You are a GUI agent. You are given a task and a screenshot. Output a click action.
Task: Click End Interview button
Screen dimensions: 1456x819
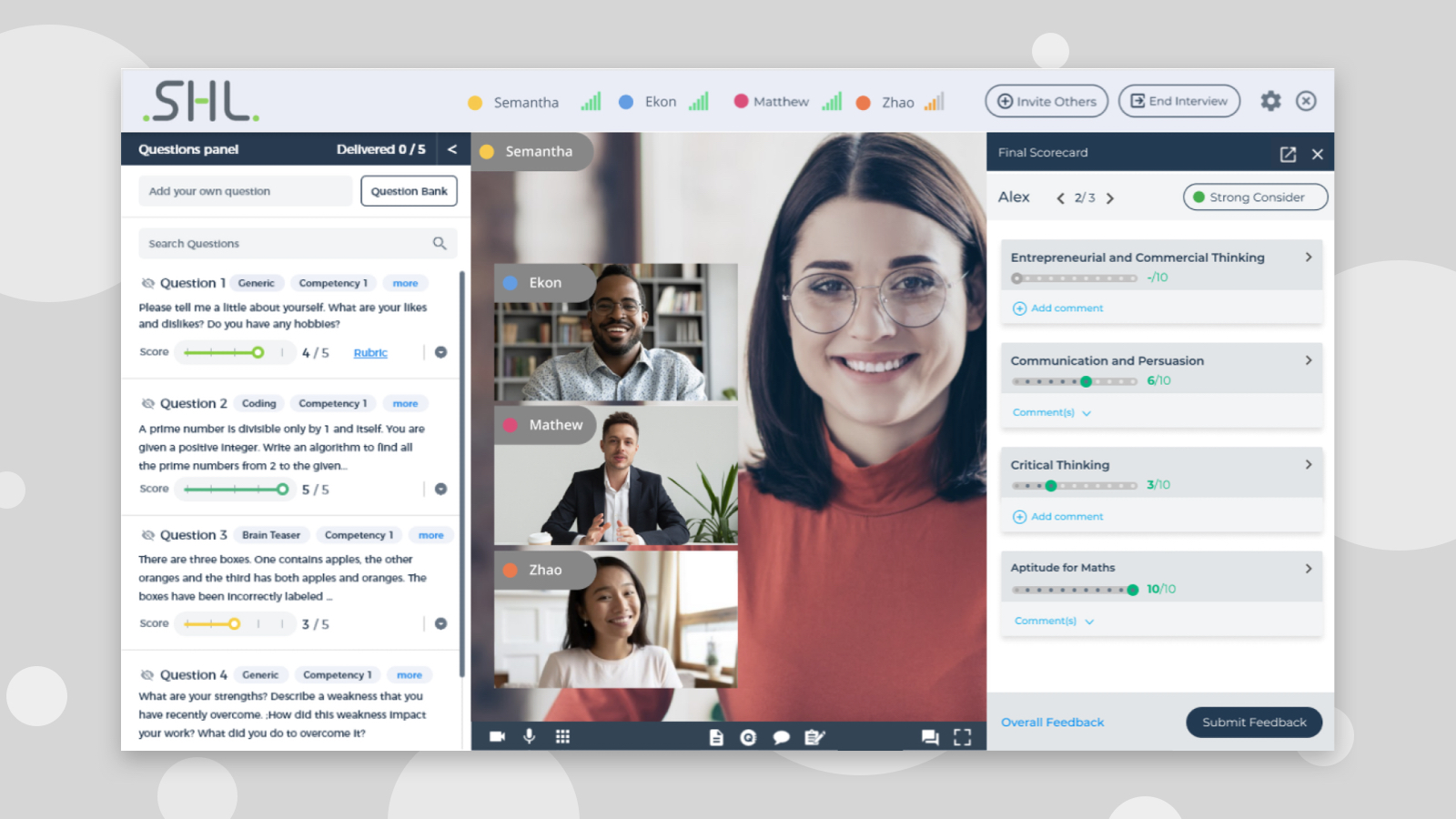pyautogui.click(x=1179, y=101)
